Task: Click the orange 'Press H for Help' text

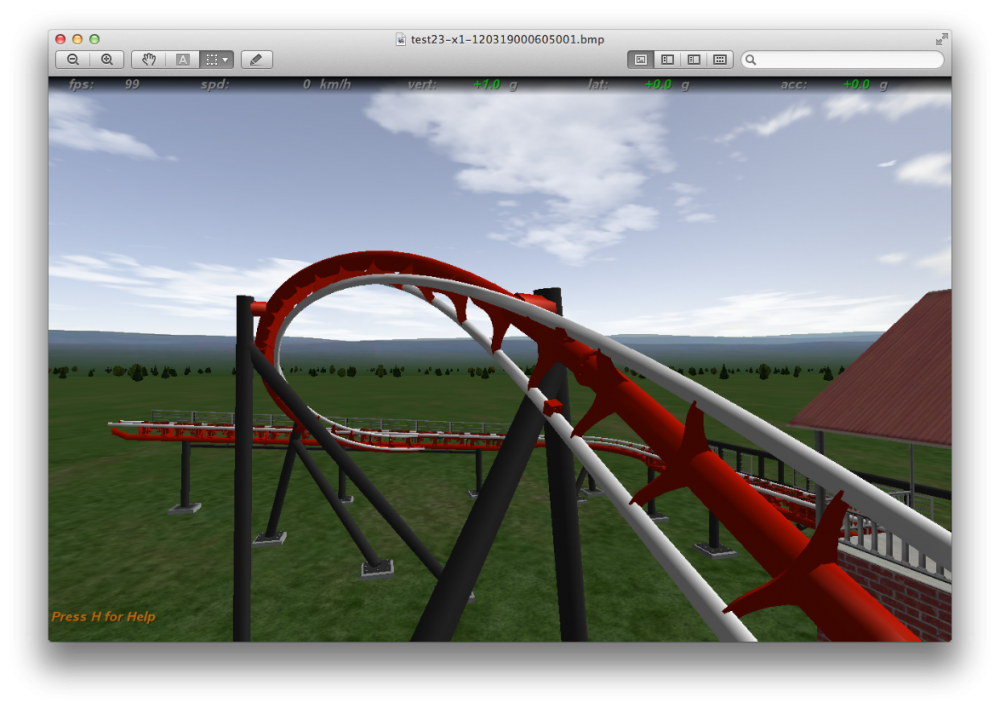Action: [103, 617]
